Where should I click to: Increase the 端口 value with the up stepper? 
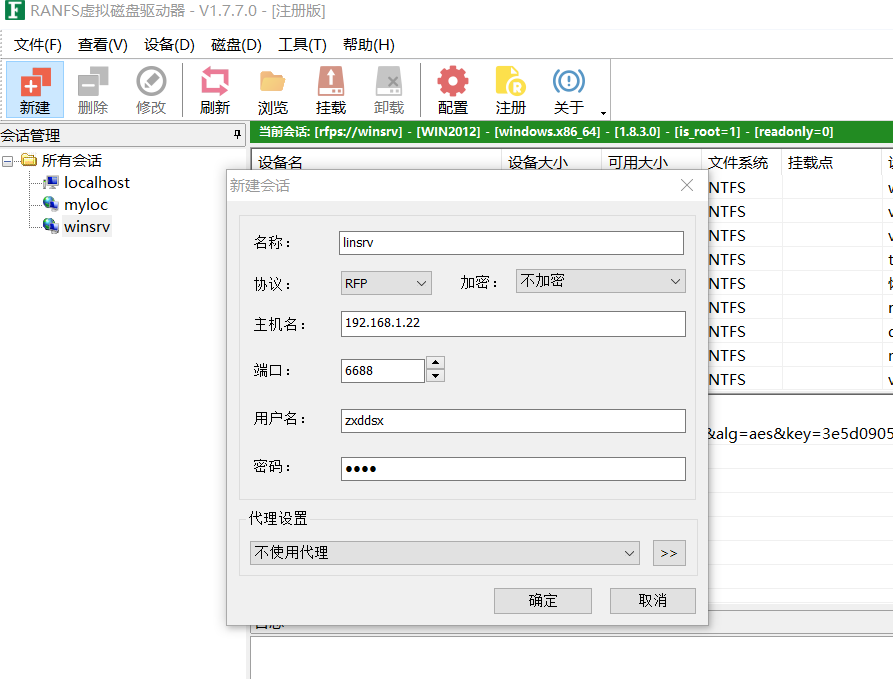[x=435, y=364]
